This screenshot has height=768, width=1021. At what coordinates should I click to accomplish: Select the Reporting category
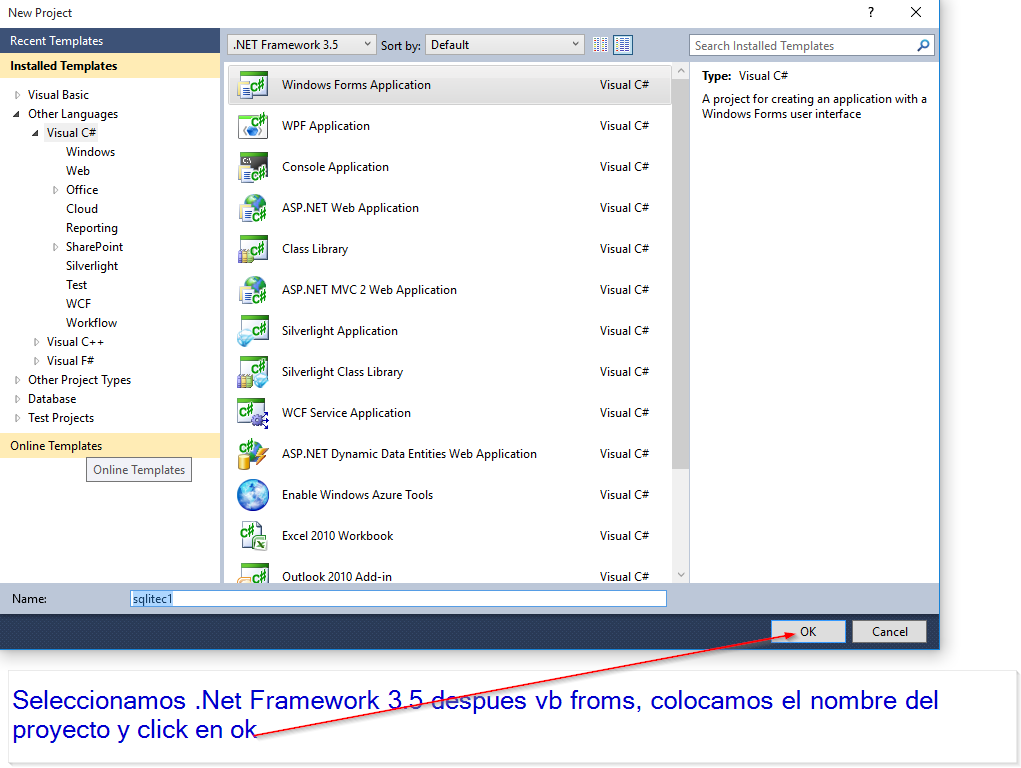(92, 228)
